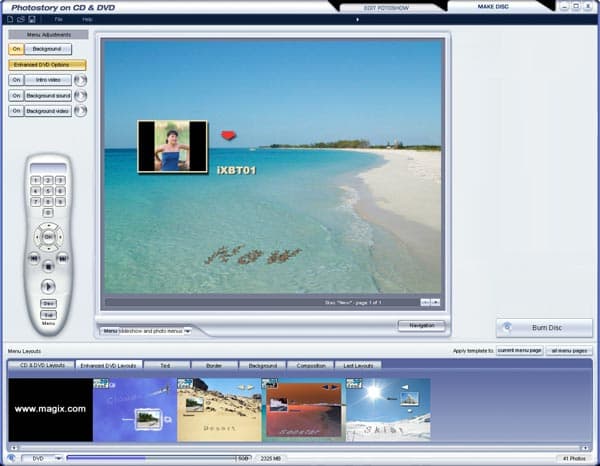Click number 7 on the remote control
This screenshot has height=466, width=600.
[x=36, y=202]
